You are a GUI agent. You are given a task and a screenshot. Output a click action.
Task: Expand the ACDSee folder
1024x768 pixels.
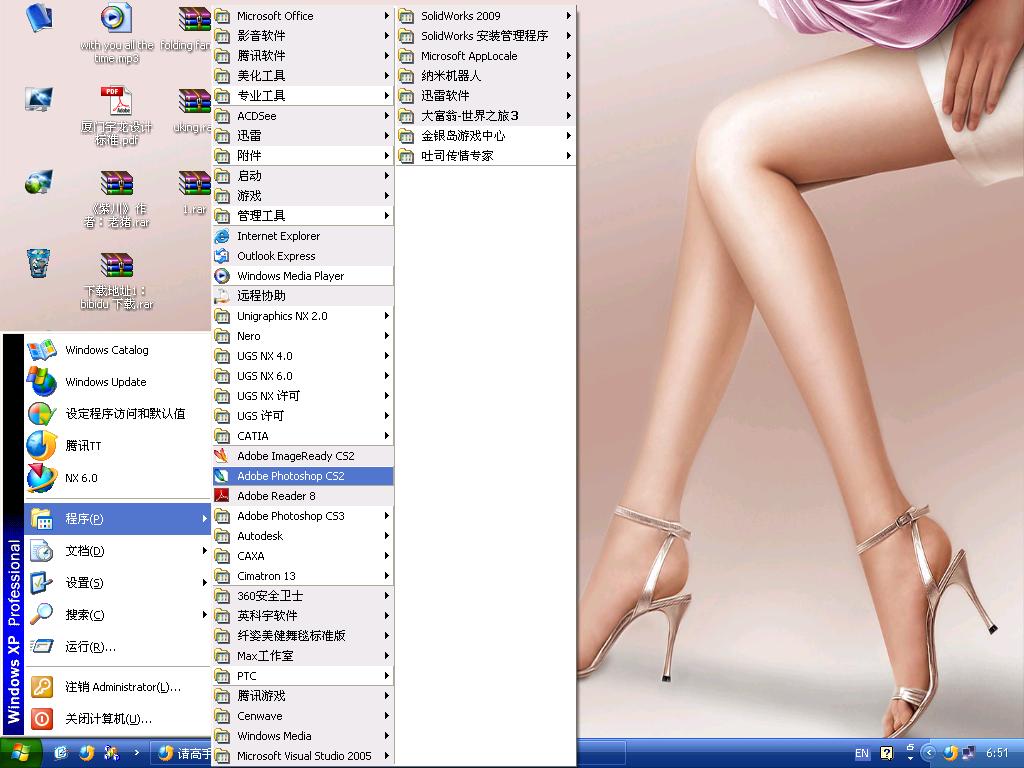(x=303, y=116)
